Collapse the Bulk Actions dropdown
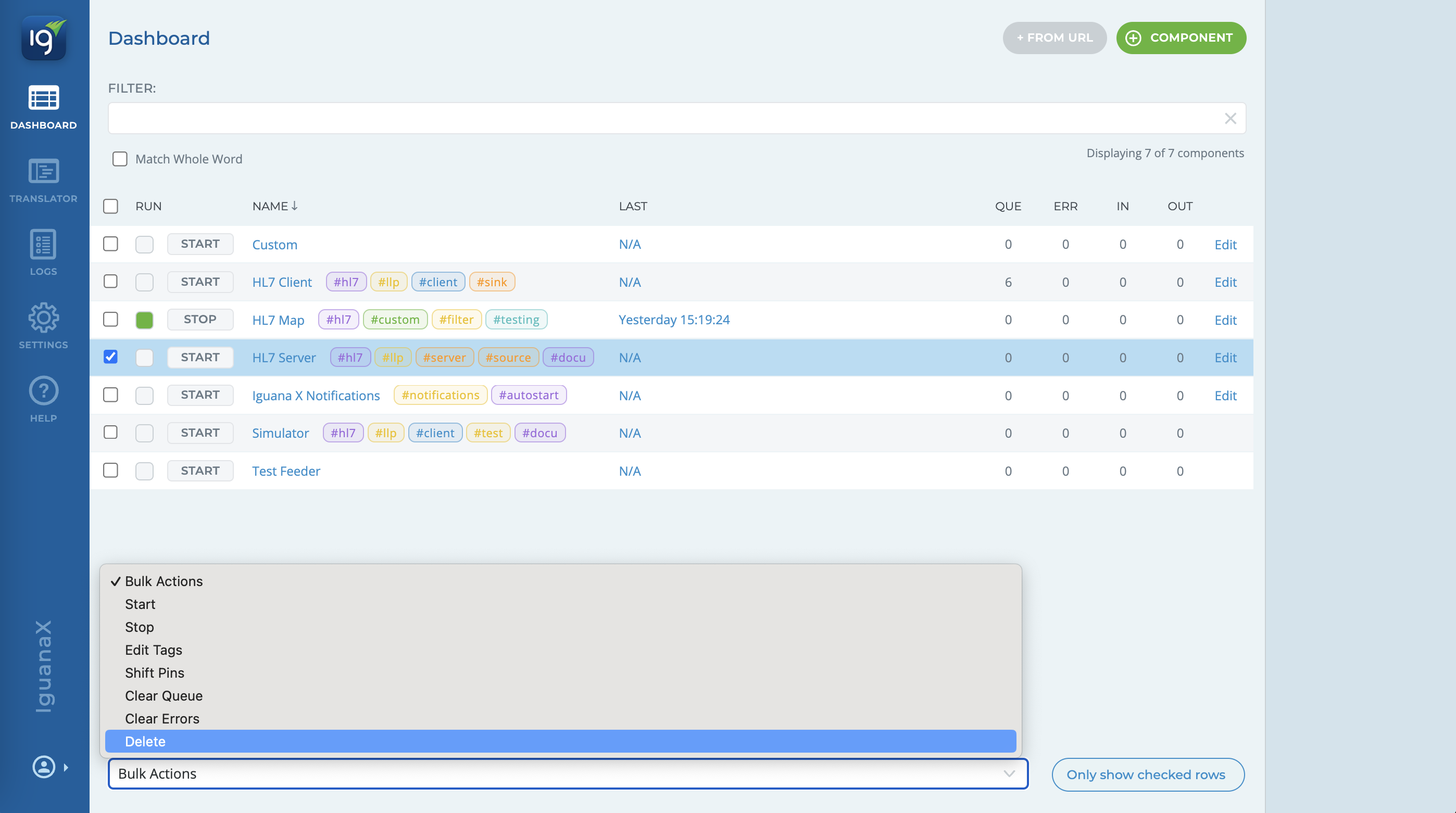This screenshot has width=1456, height=813. 1009,773
